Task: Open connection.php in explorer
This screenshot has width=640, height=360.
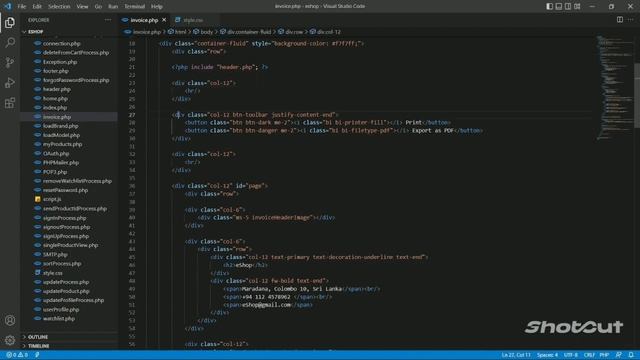Action: coord(61,43)
